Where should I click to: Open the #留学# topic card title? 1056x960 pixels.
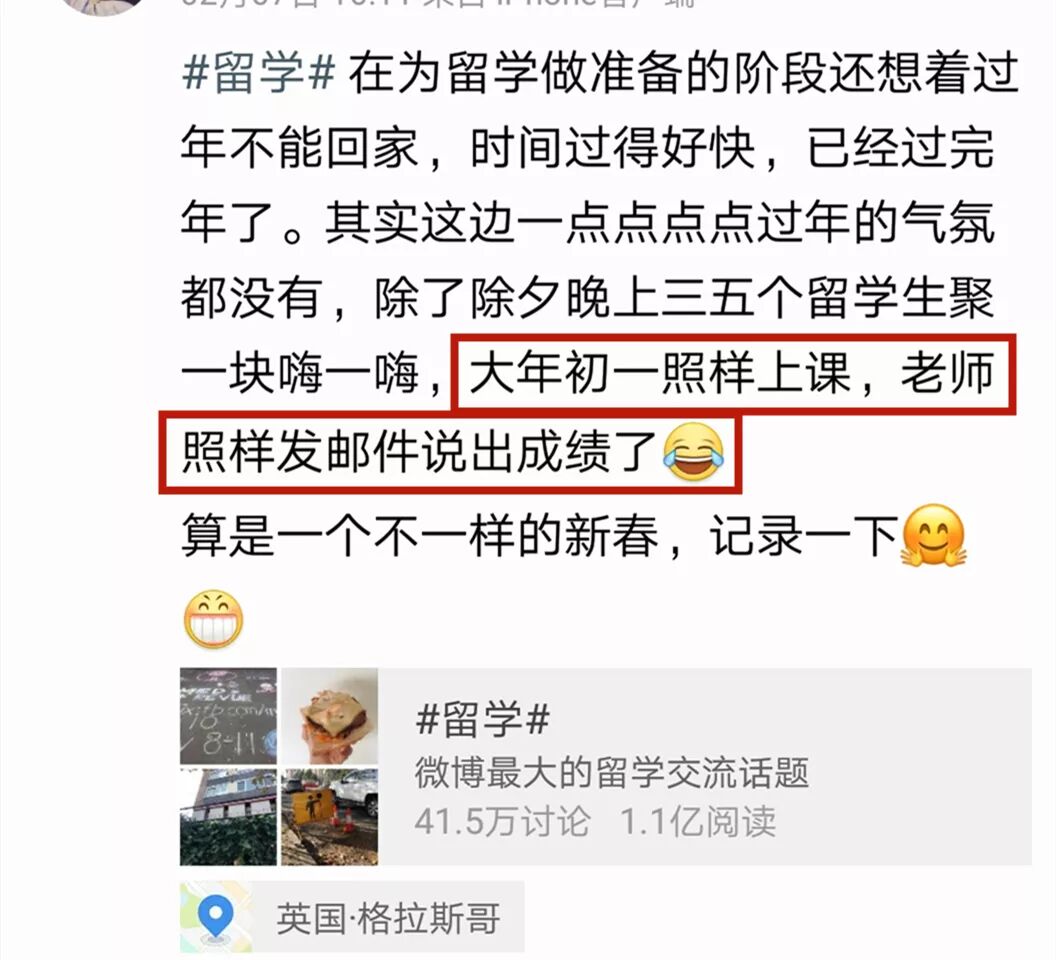(484, 719)
